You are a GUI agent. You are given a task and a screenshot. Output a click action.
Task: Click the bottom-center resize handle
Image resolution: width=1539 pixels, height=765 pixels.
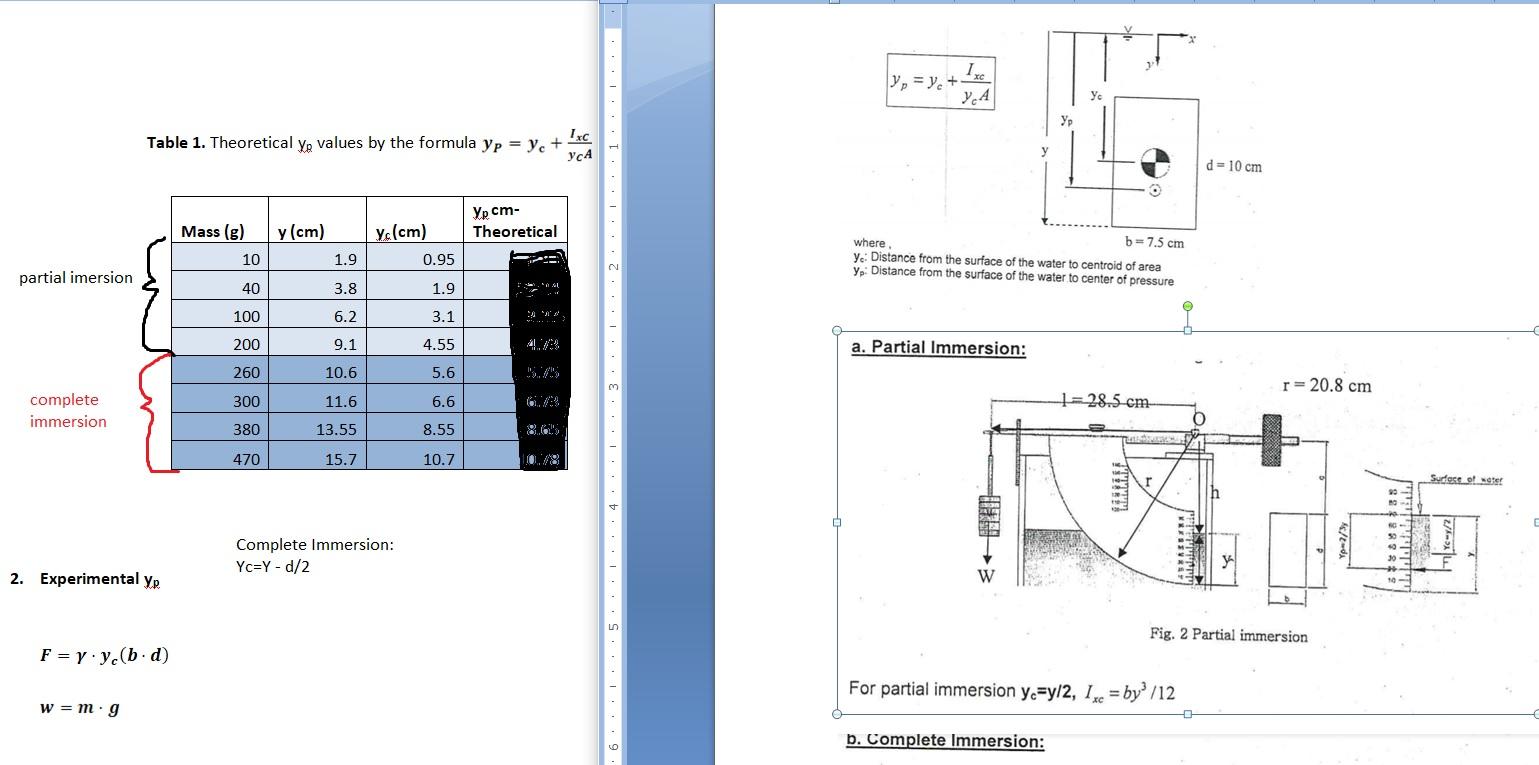click(1186, 715)
